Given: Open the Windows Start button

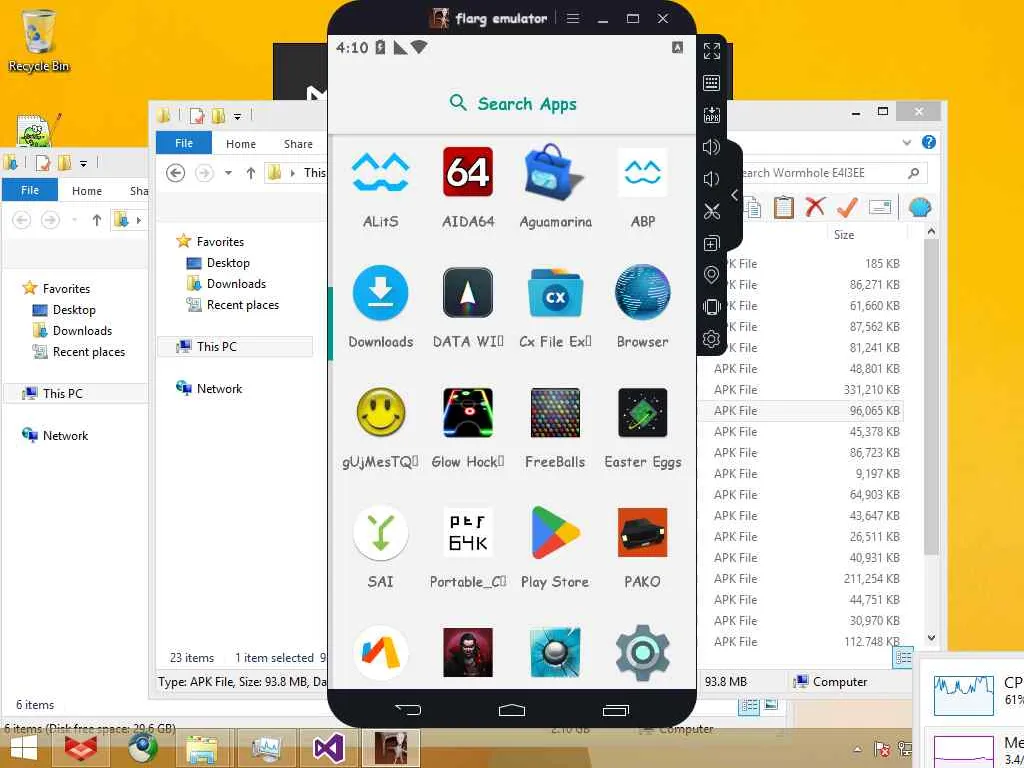Looking at the screenshot, I should (24, 748).
